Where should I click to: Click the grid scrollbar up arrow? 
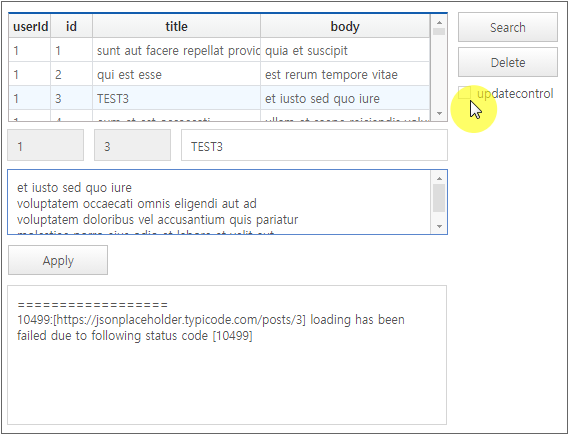click(439, 22)
